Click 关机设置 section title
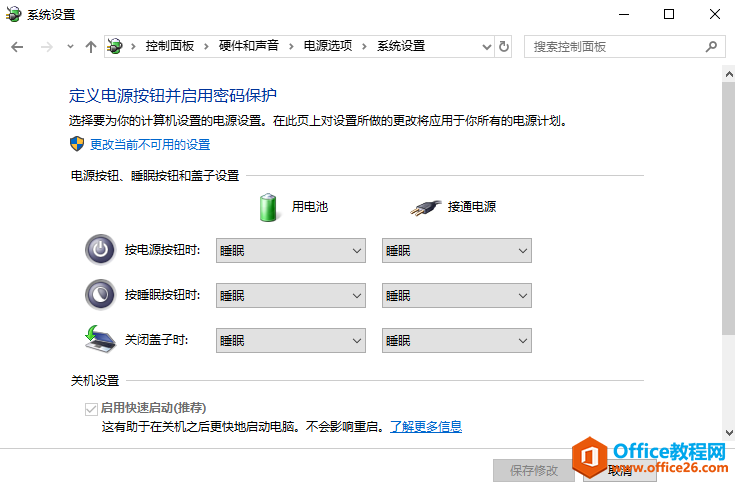This screenshot has width=735, height=485. pos(95,381)
